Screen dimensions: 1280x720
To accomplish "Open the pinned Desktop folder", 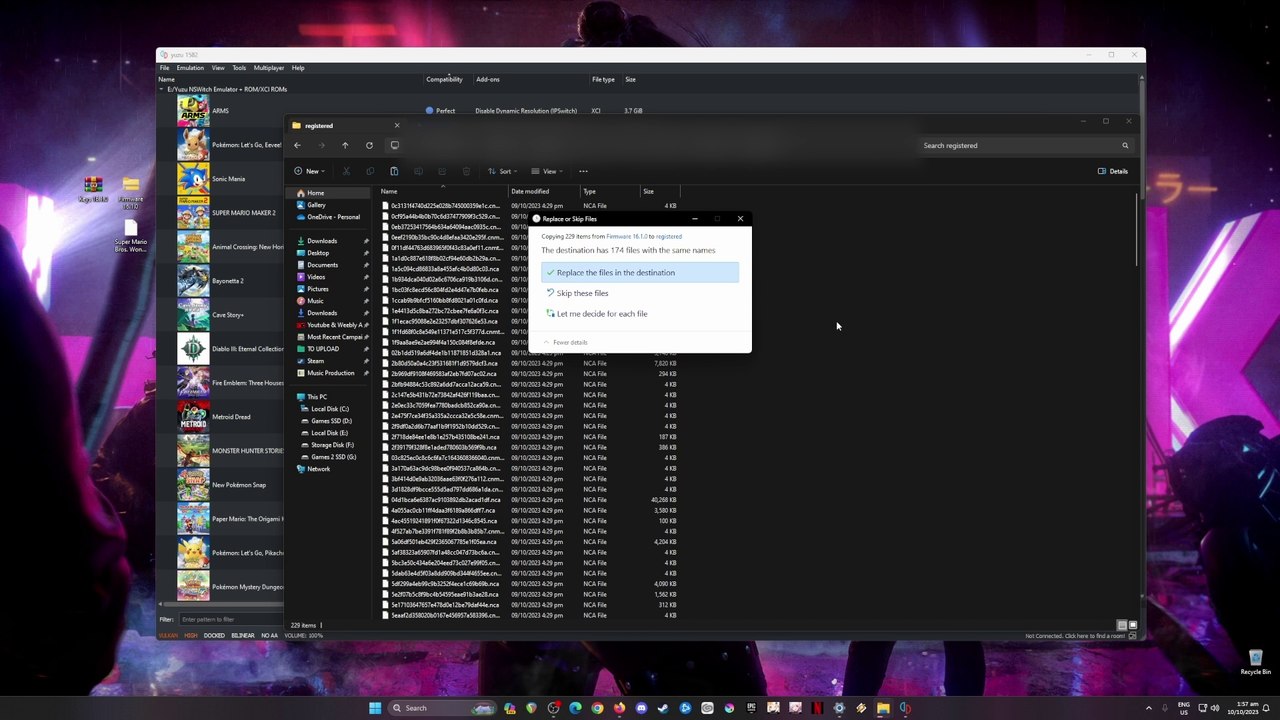I will pyautogui.click(x=318, y=253).
